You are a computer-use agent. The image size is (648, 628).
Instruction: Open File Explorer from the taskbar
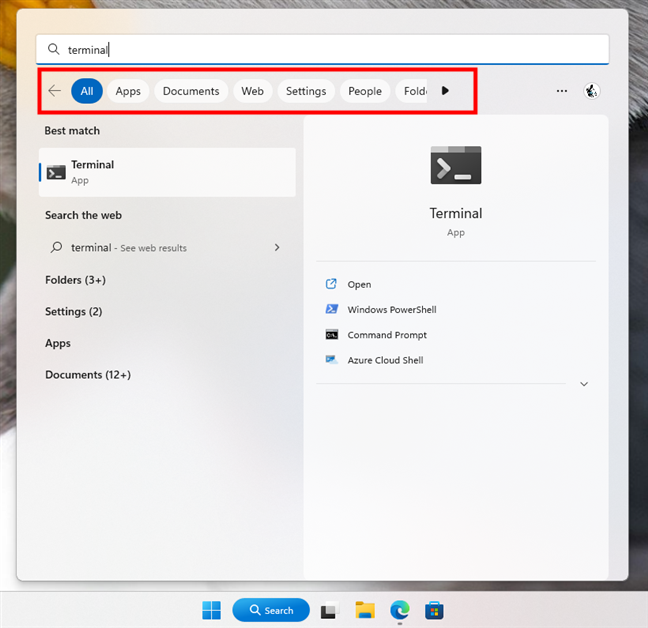point(365,610)
